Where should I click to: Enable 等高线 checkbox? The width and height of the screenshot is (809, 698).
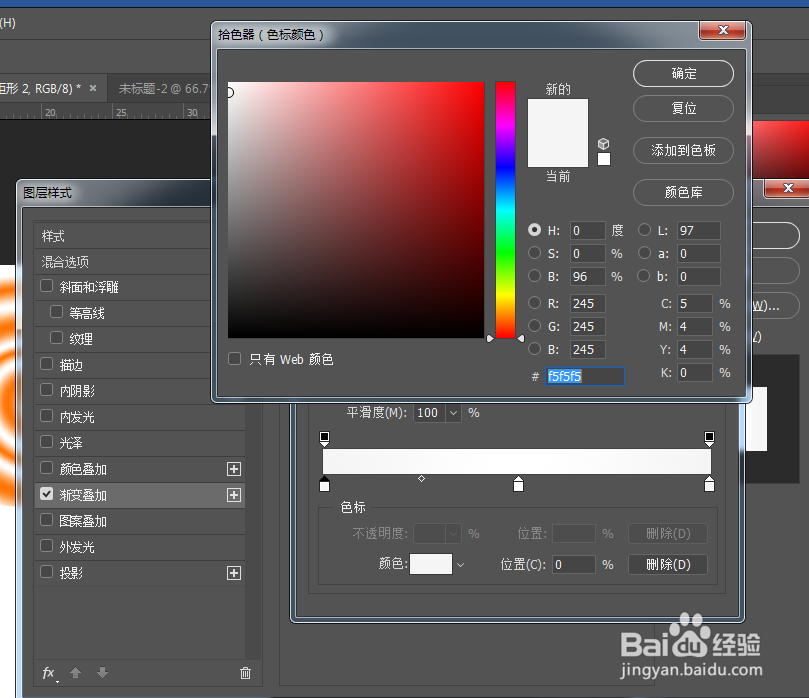pyautogui.click(x=56, y=312)
